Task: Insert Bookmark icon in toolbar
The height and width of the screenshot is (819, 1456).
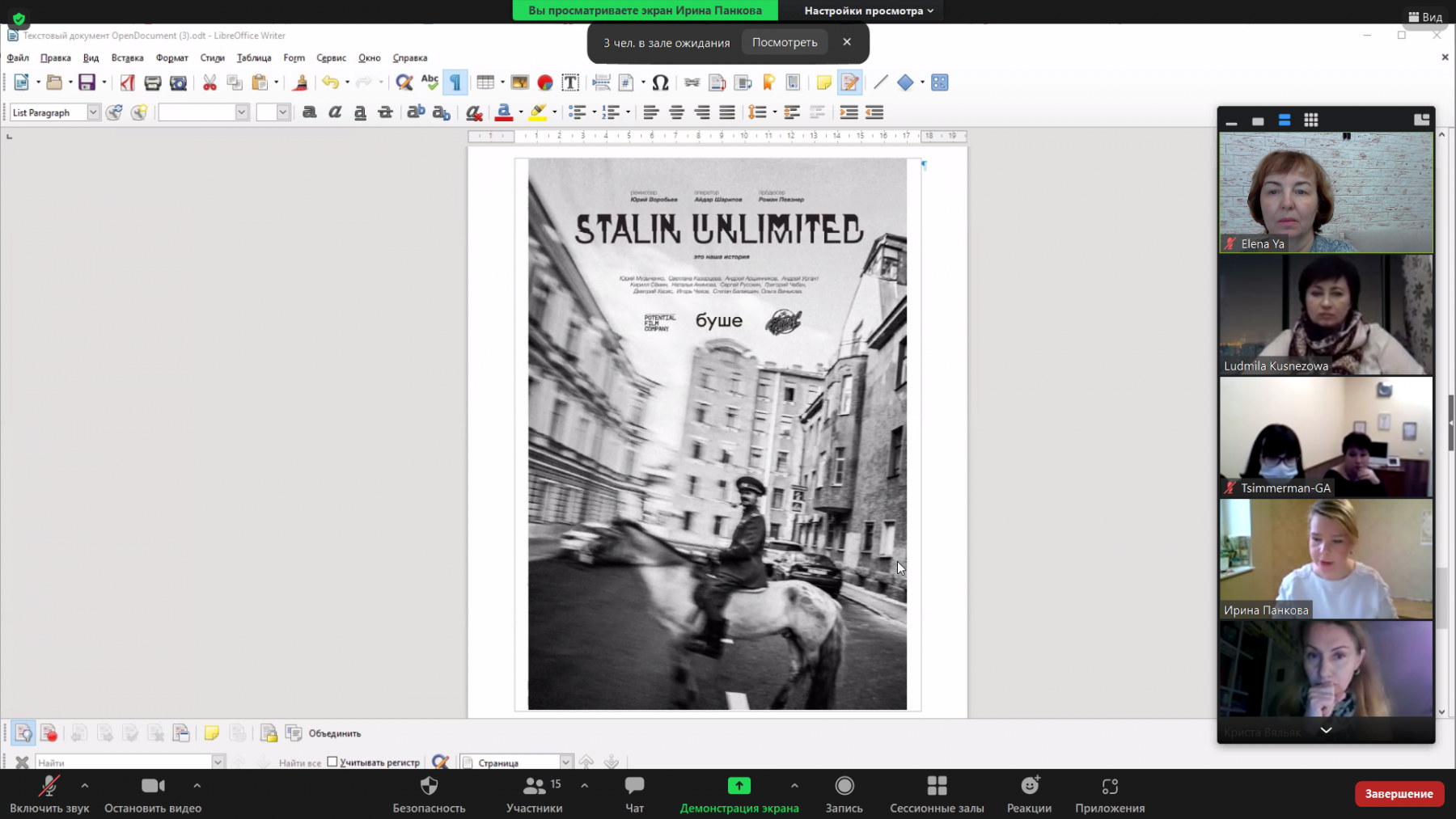Action: tap(768, 82)
